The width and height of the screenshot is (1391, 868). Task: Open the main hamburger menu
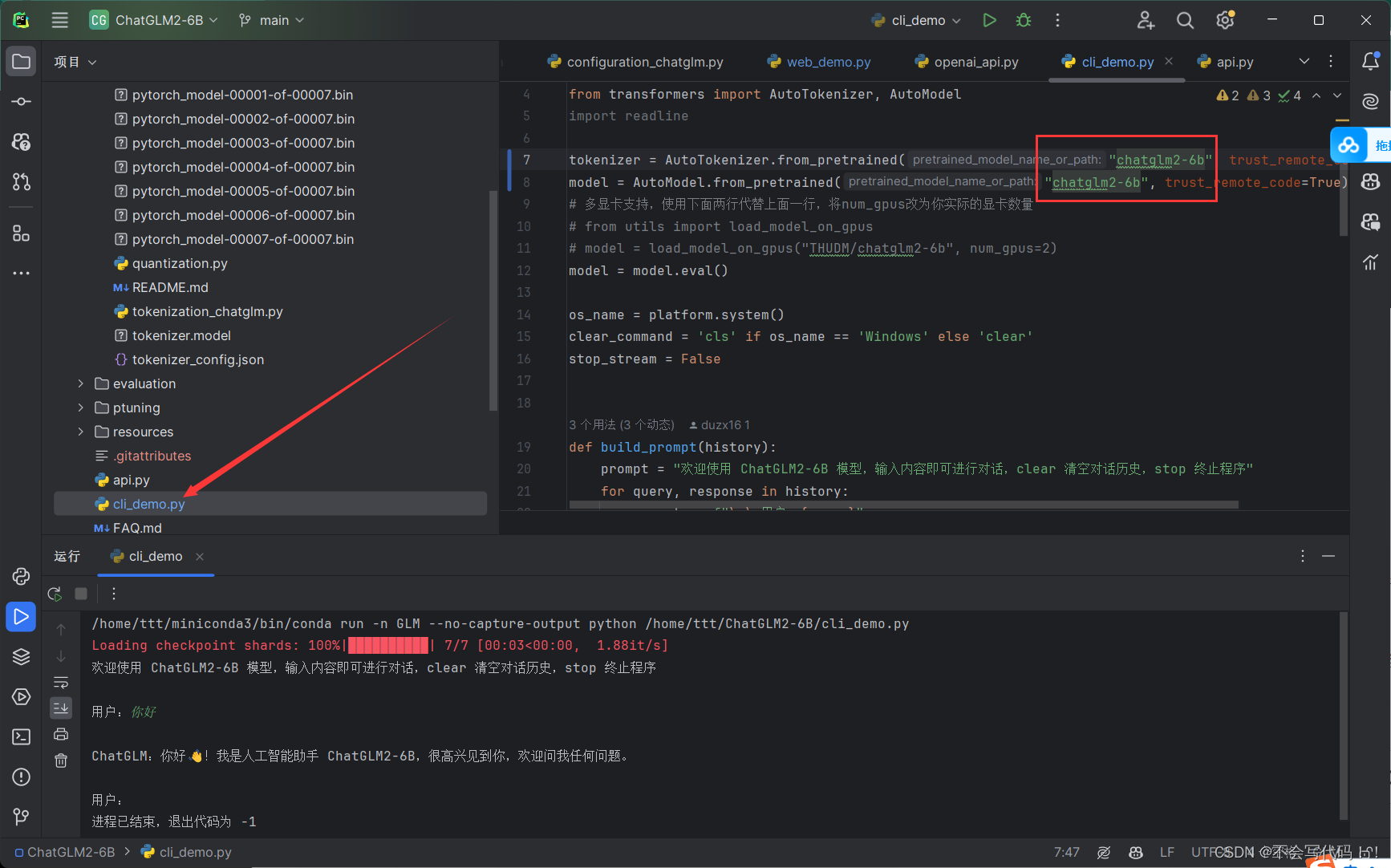(x=60, y=20)
